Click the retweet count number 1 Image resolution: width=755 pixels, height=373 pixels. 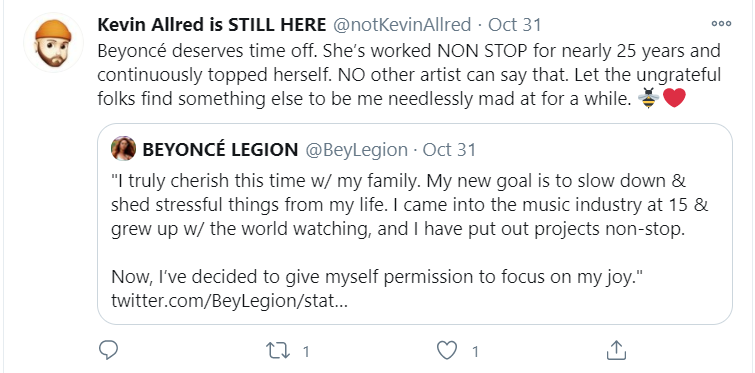305,351
